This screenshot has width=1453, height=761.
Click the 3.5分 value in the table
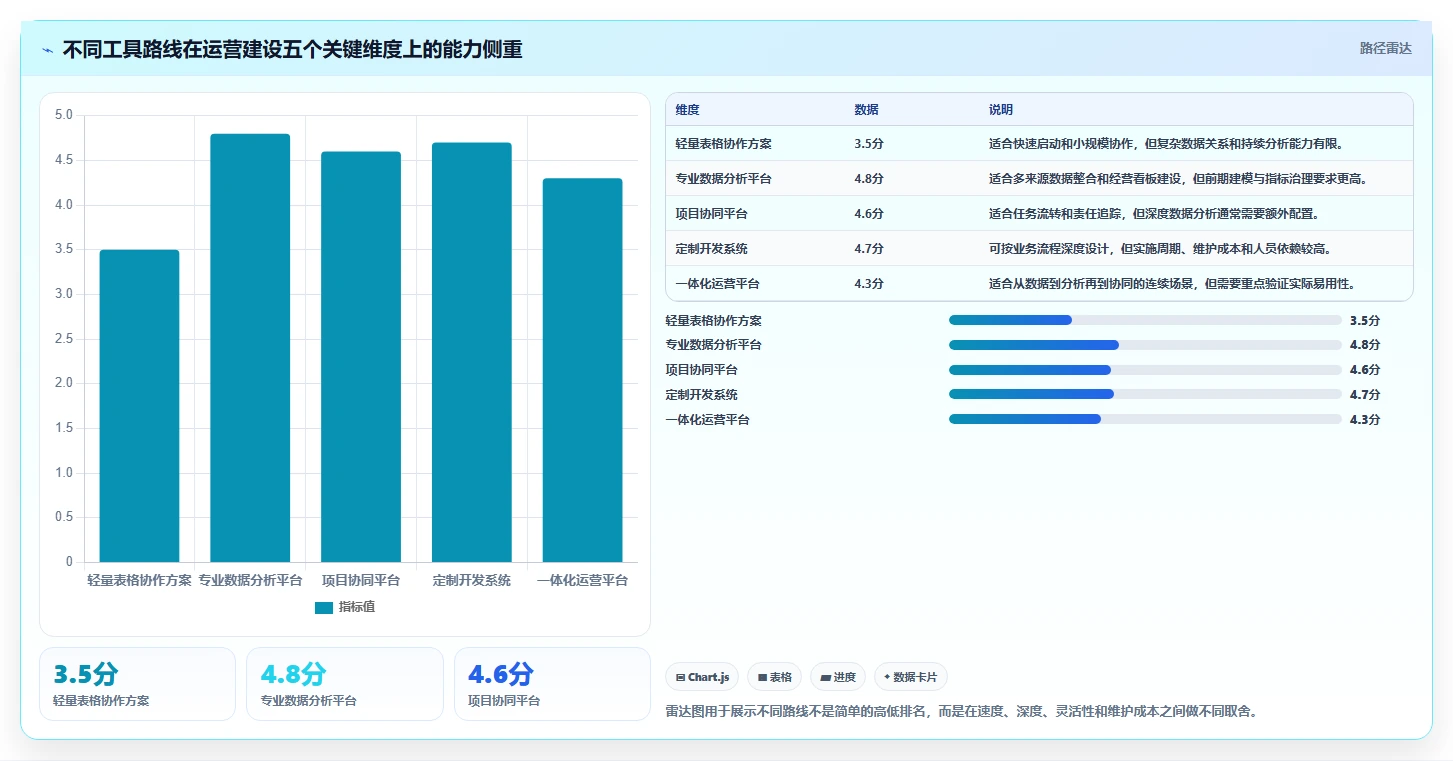pyautogui.click(x=869, y=144)
